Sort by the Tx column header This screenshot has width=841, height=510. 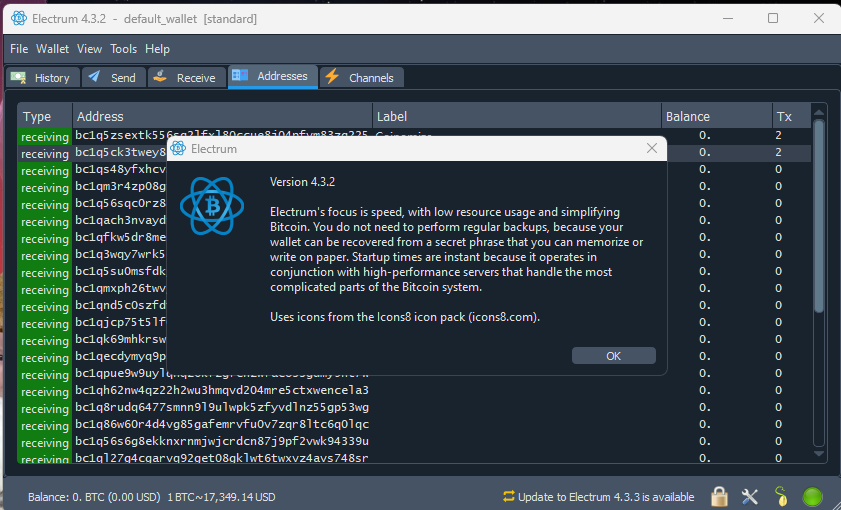pyautogui.click(x=792, y=116)
